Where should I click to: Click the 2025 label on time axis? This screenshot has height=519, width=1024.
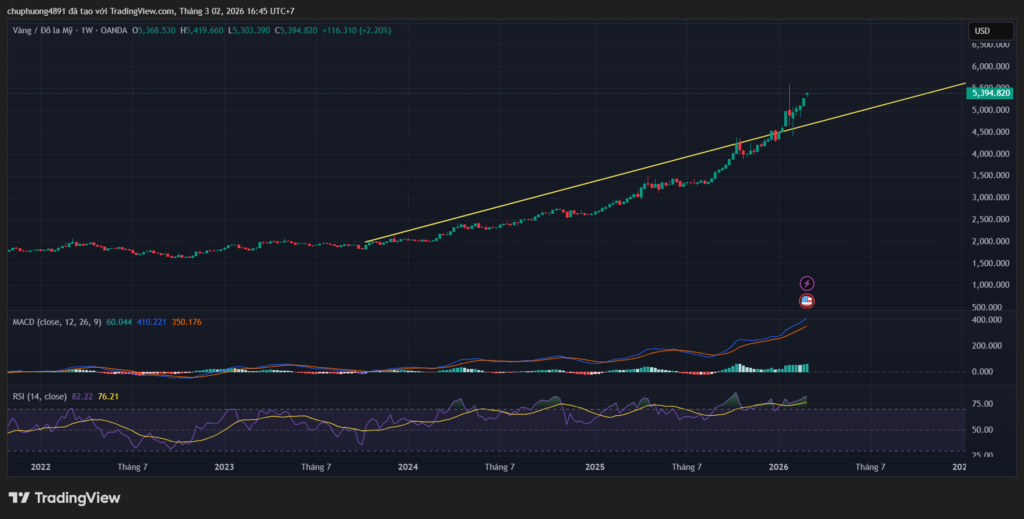coord(595,466)
